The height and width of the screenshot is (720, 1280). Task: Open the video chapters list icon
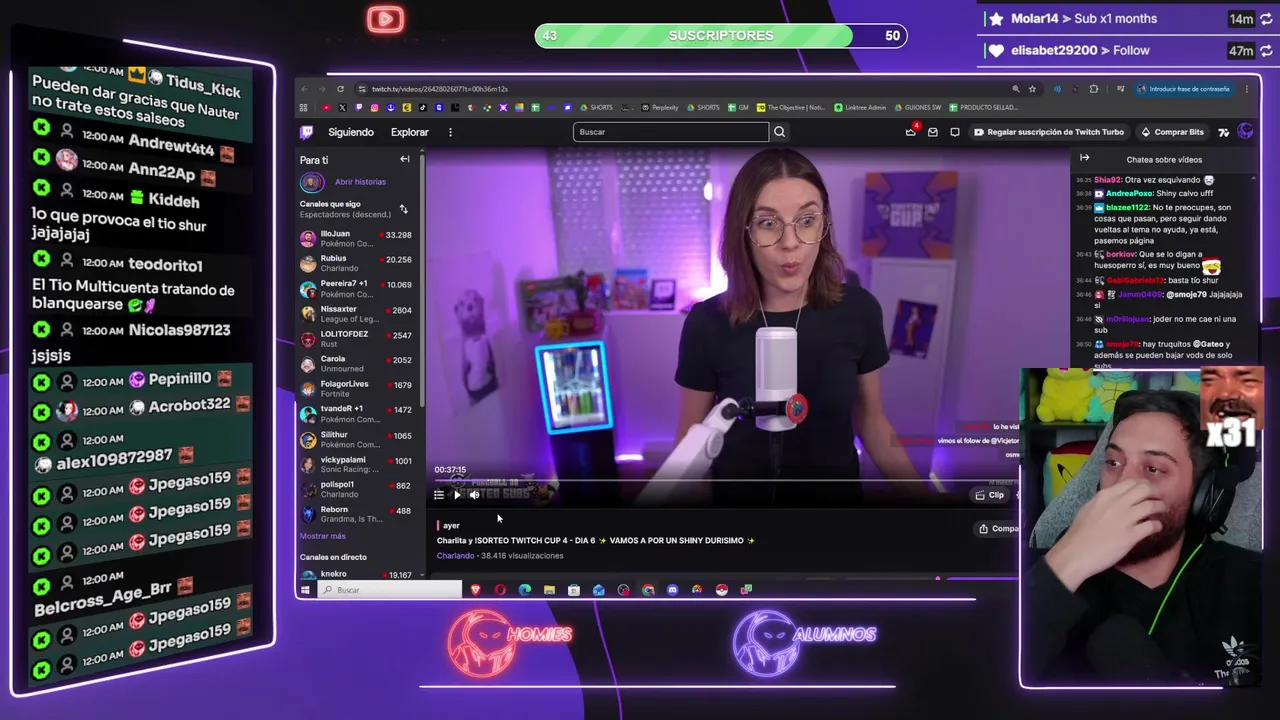438,495
